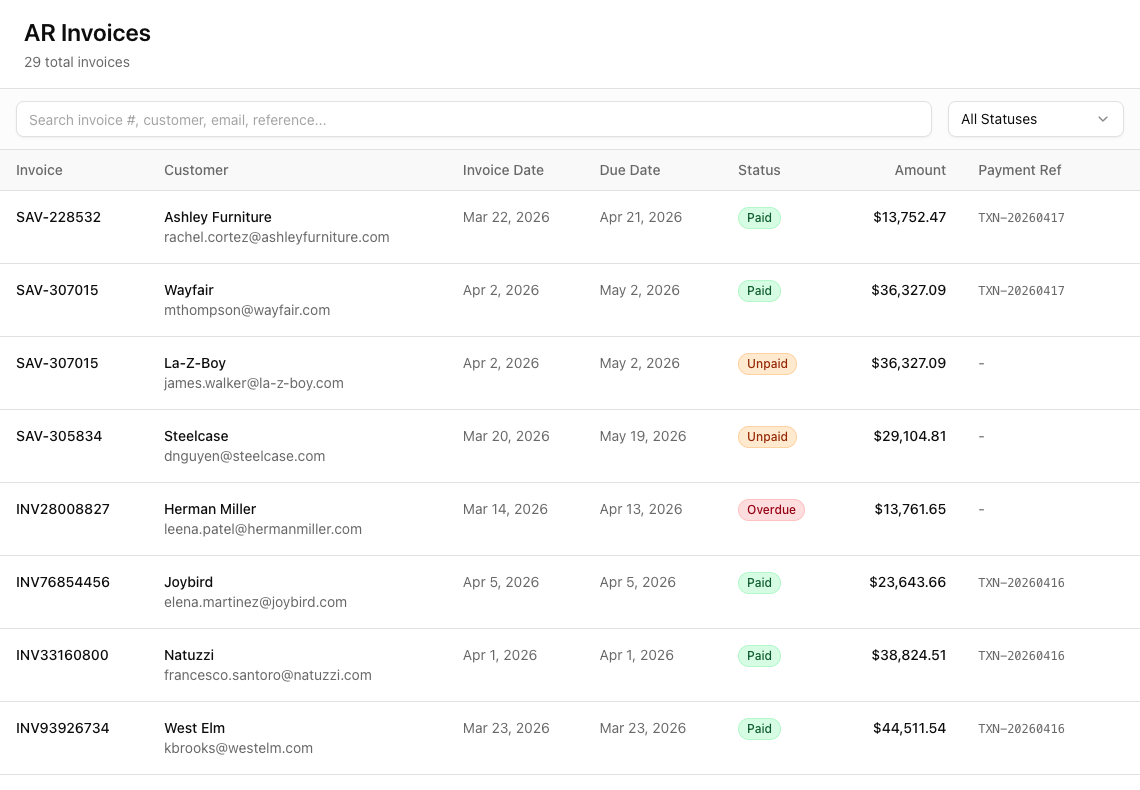Click customer name Natuzzi
Screen dimensions: 1140x790
(188, 656)
